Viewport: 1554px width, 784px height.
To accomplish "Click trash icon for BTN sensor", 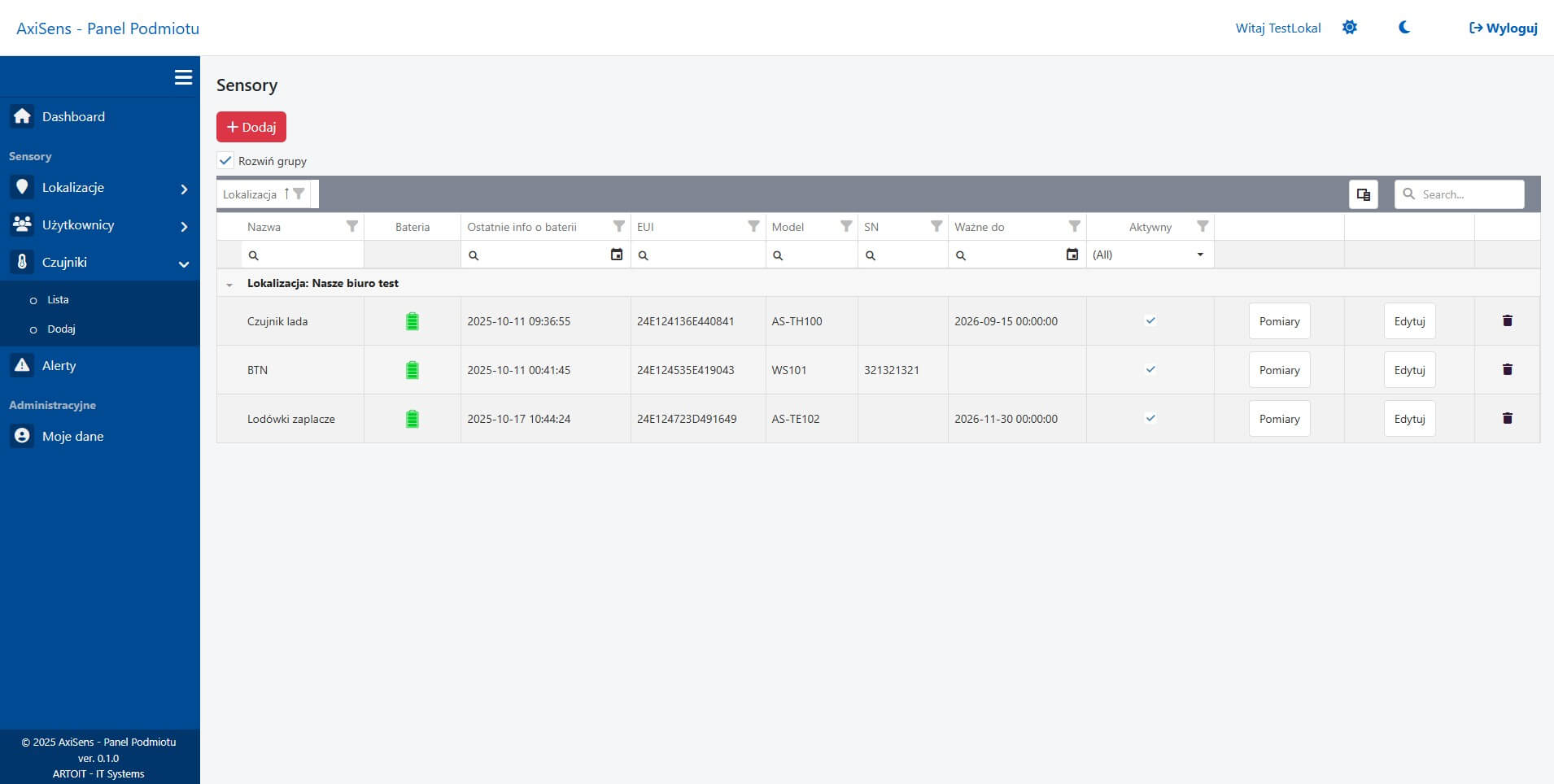I will coord(1507,370).
